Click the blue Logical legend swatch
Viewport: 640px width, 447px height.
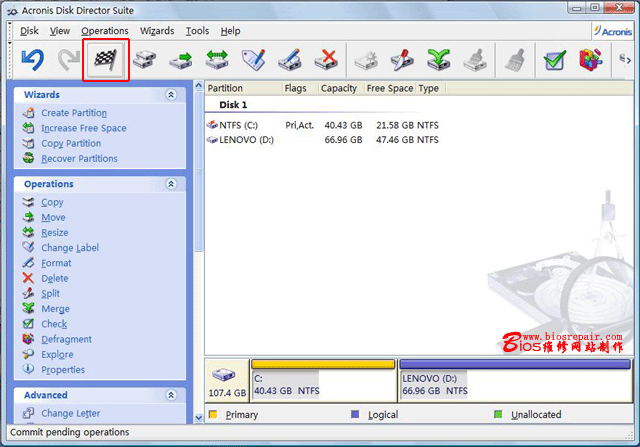355,415
